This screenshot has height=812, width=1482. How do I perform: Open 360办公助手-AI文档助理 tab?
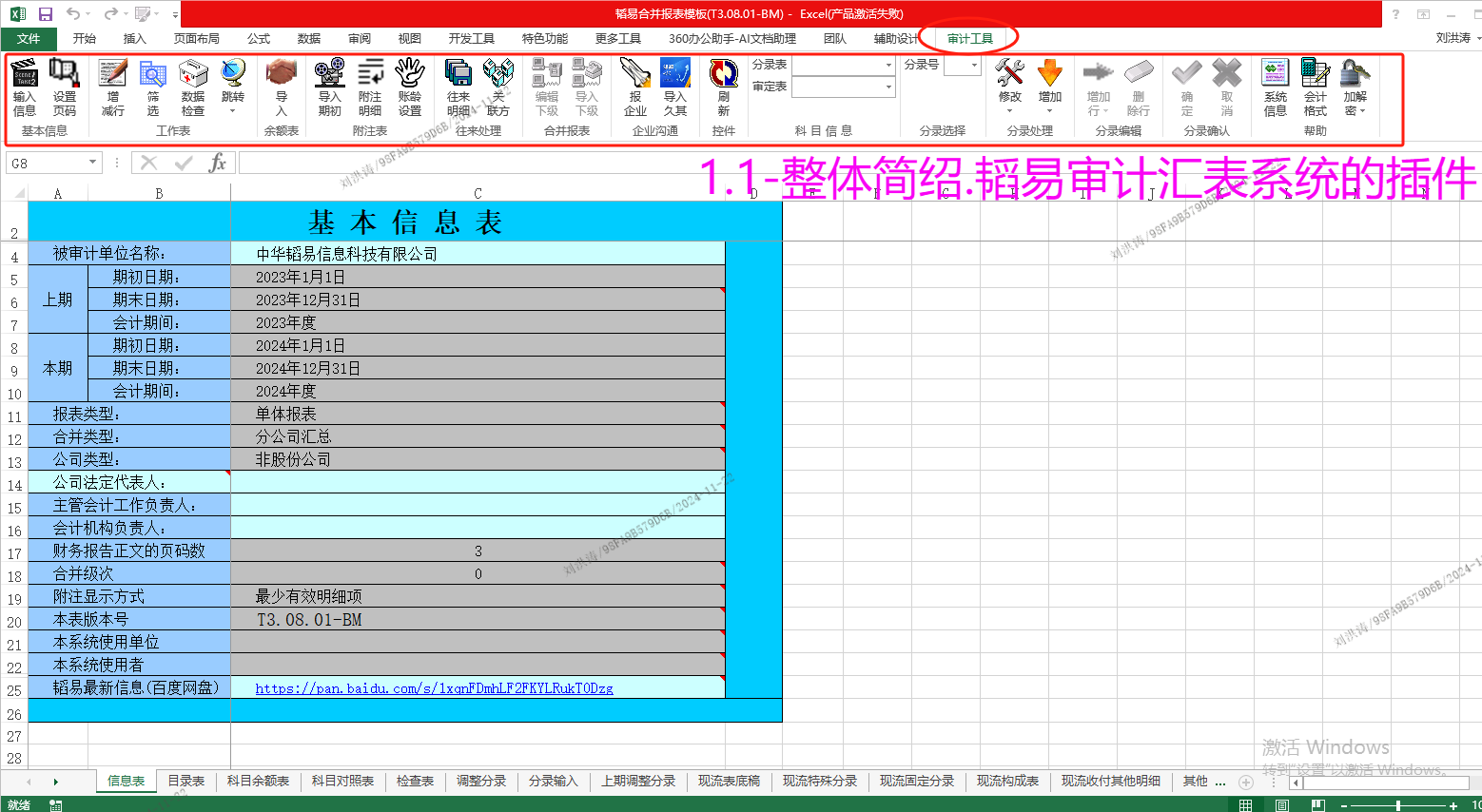pos(732,39)
